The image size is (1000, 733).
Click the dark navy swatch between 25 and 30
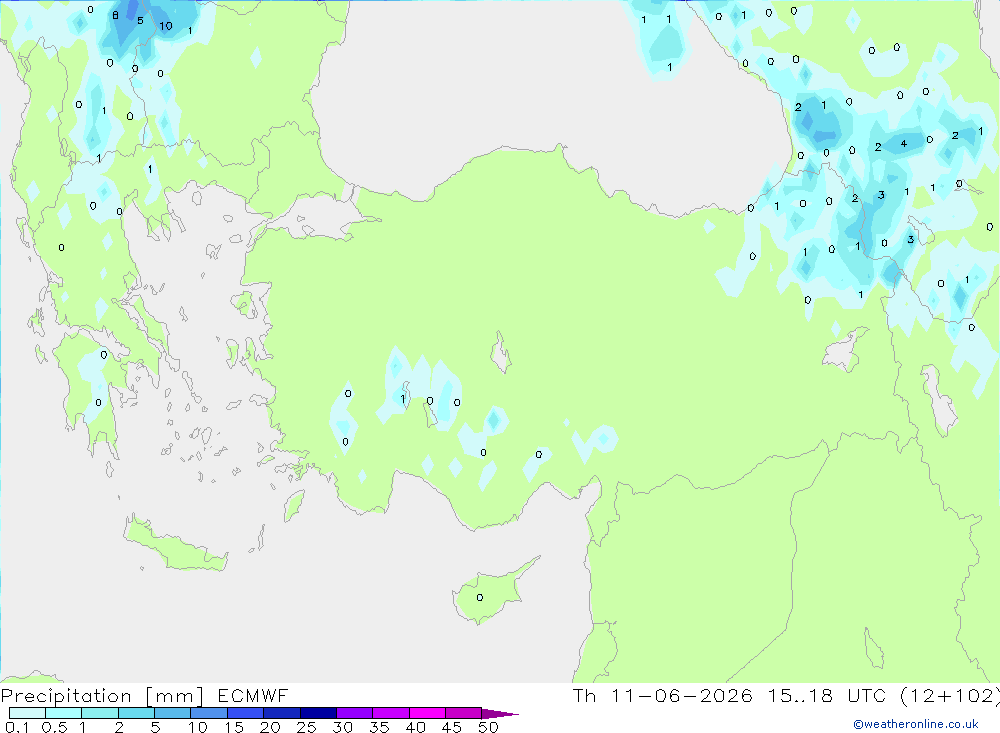318,713
